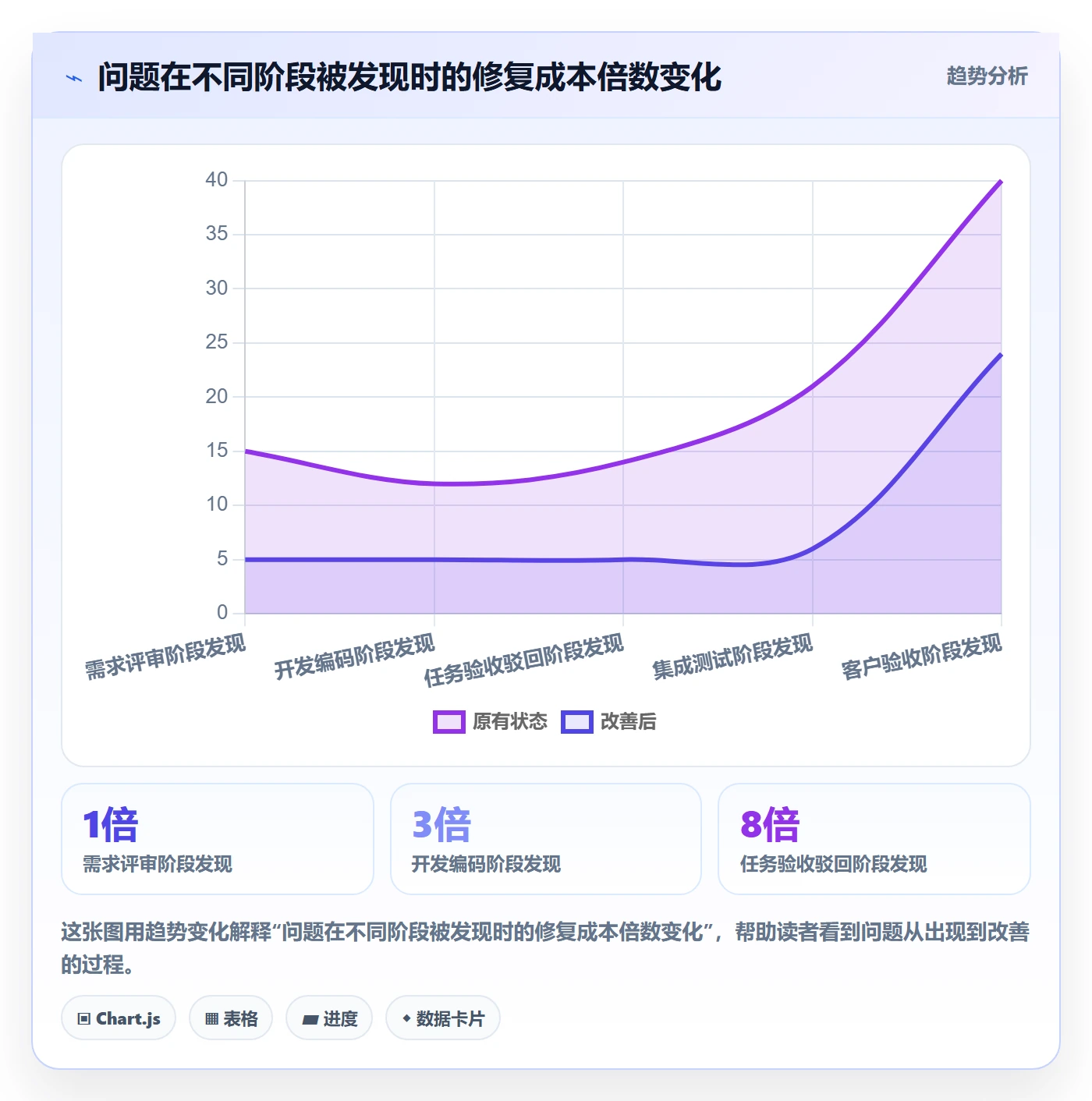Select the 表格 tag chip
Viewport: 1092px width, 1101px height.
(231, 1018)
